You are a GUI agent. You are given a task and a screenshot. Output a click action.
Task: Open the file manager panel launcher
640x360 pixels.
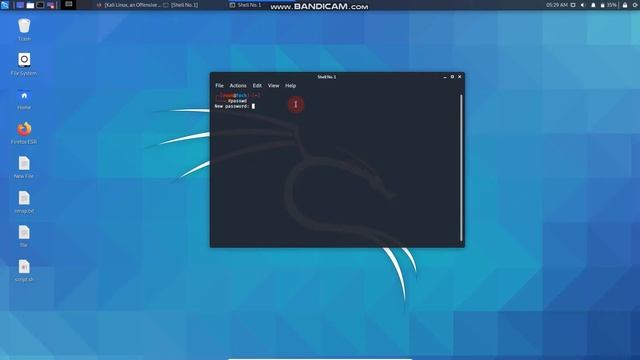[31, 5]
